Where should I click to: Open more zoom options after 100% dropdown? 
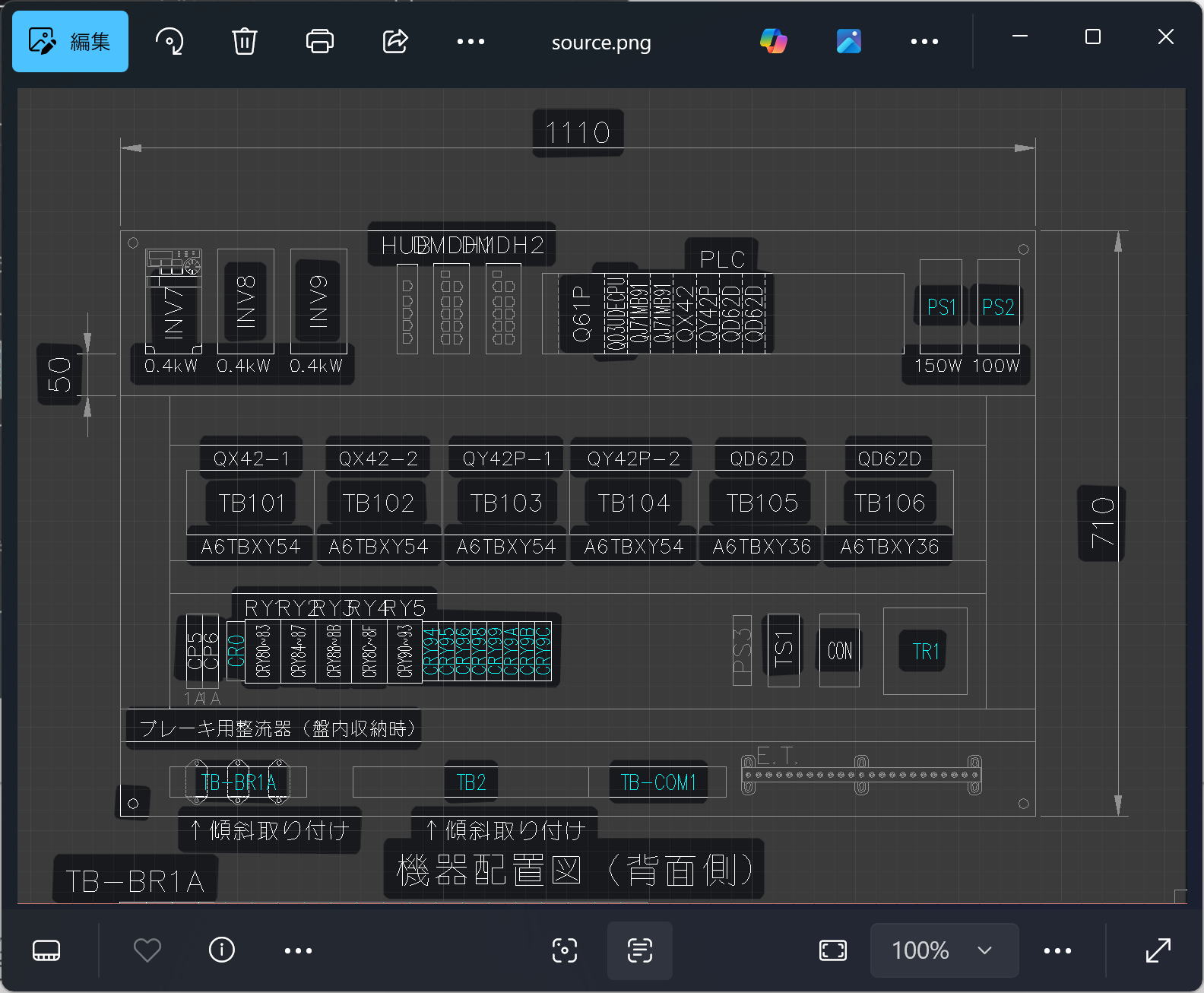(1057, 950)
